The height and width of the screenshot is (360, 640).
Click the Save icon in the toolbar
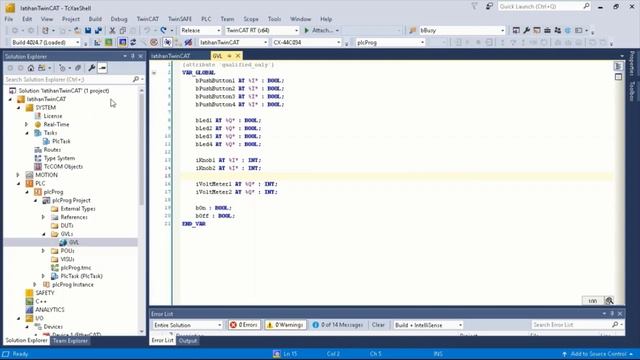pyautogui.click(x=88, y=31)
